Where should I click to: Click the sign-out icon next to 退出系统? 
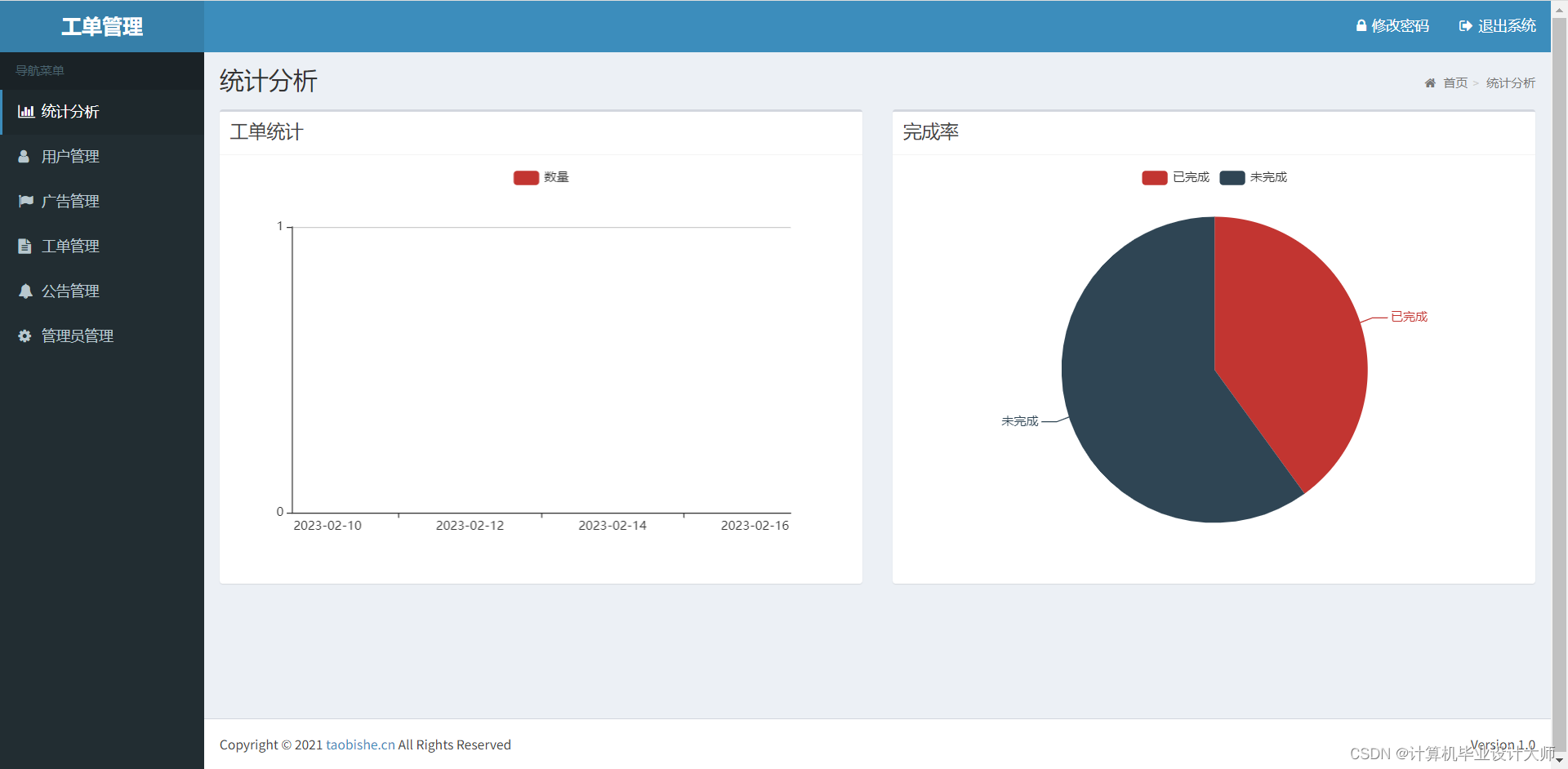point(1466,26)
